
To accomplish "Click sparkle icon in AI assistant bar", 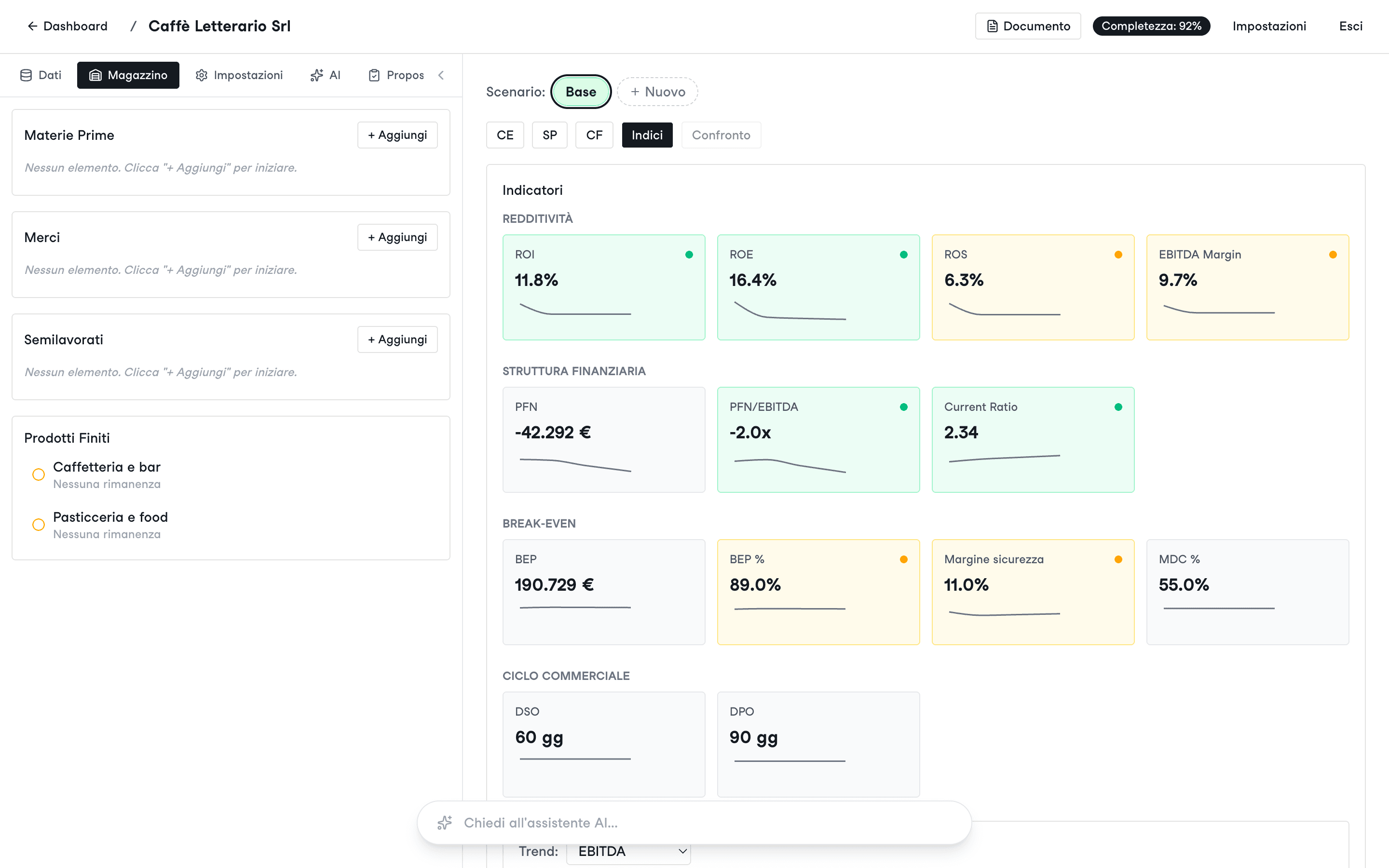I will (x=445, y=823).
